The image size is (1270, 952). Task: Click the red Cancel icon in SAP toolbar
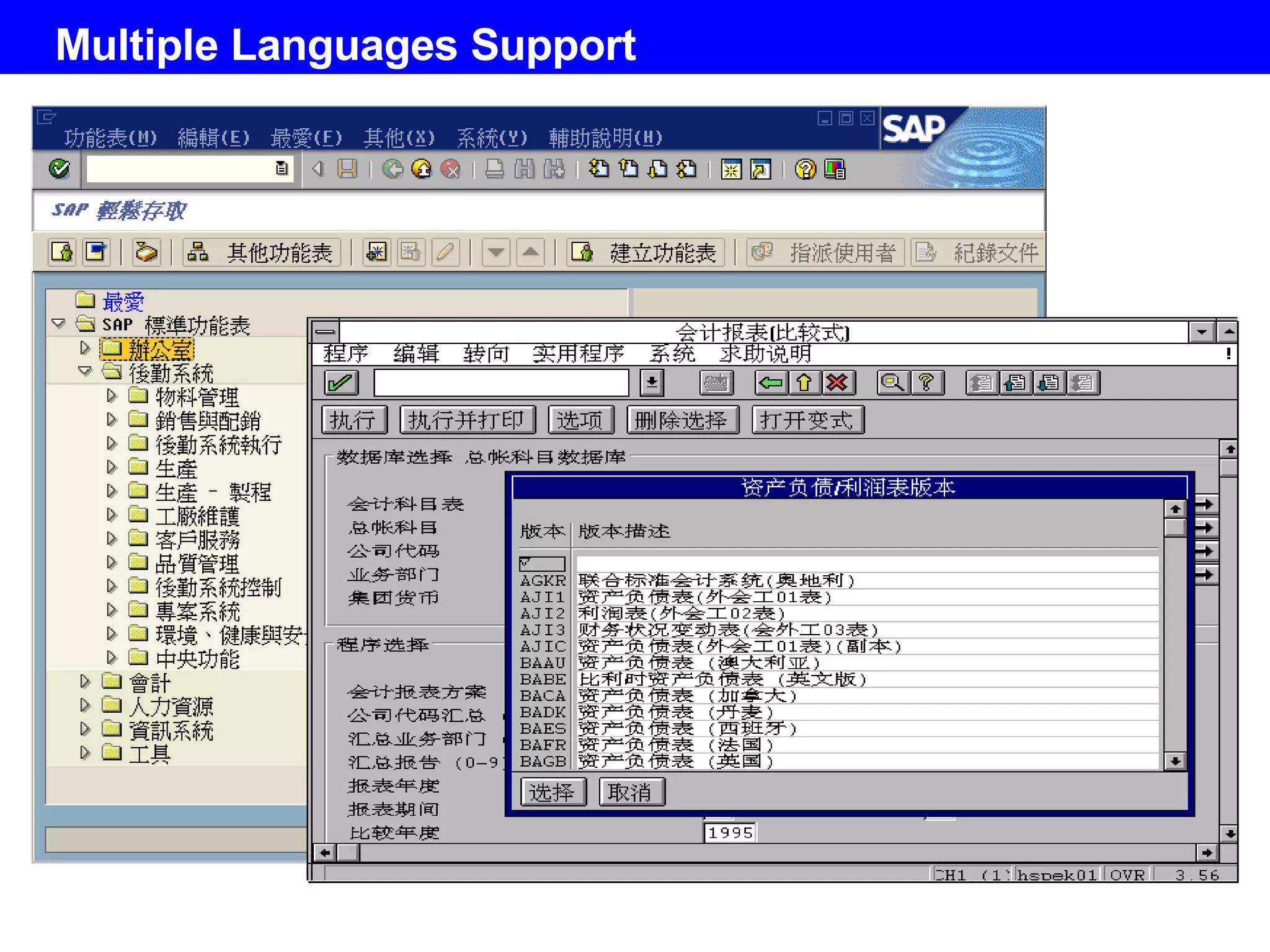coord(451,169)
